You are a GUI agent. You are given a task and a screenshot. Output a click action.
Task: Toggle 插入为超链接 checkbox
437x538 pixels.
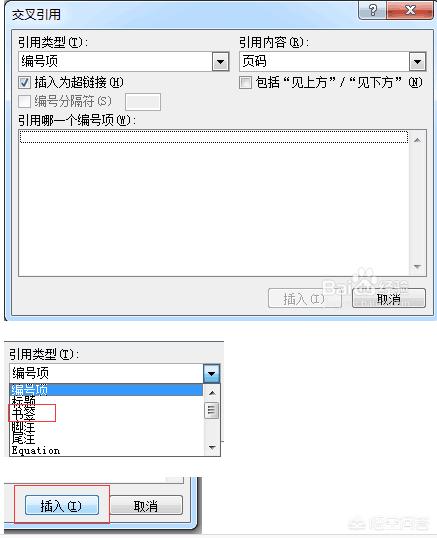click(x=24, y=82)
